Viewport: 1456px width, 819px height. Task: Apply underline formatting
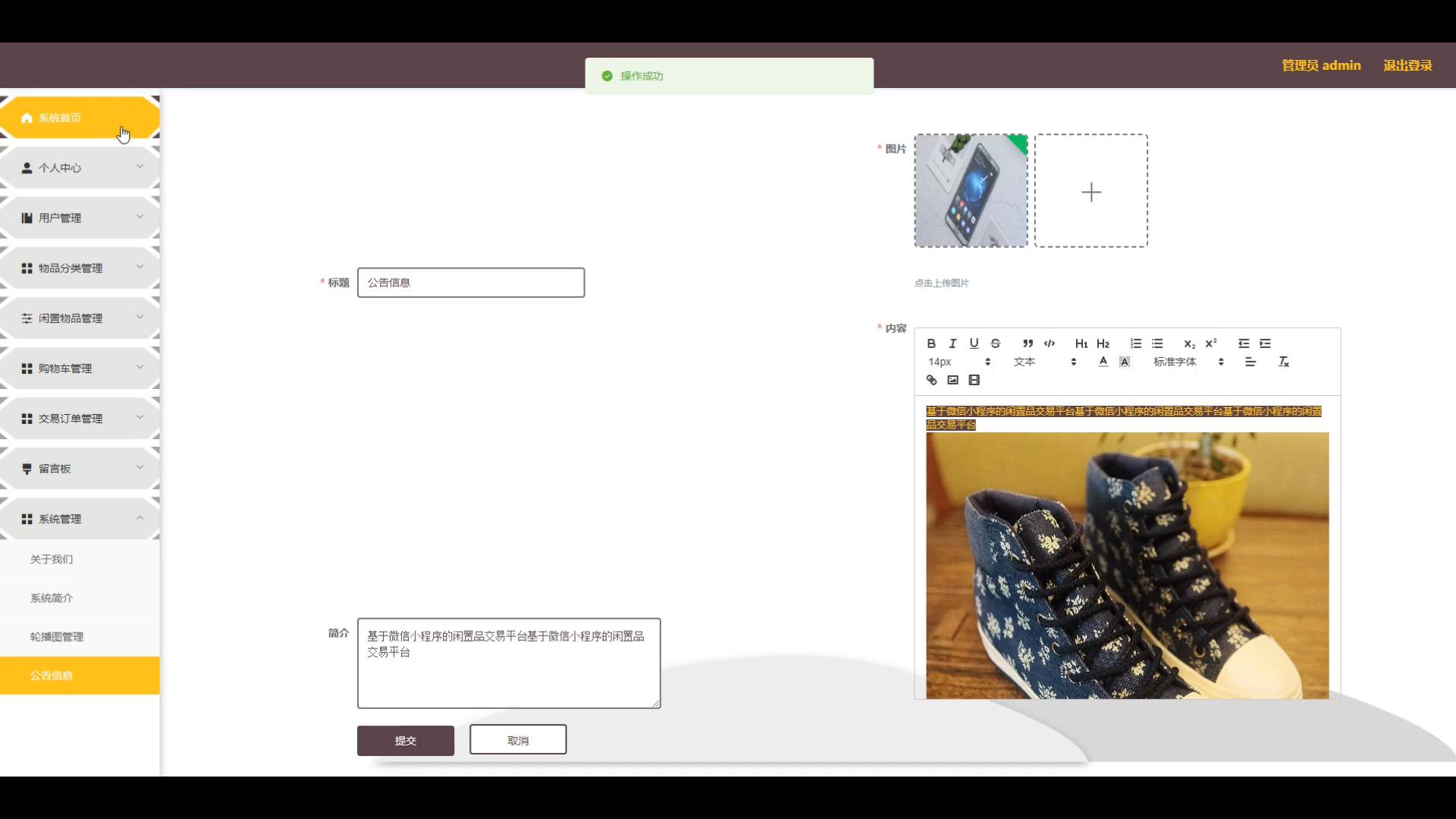974,344
